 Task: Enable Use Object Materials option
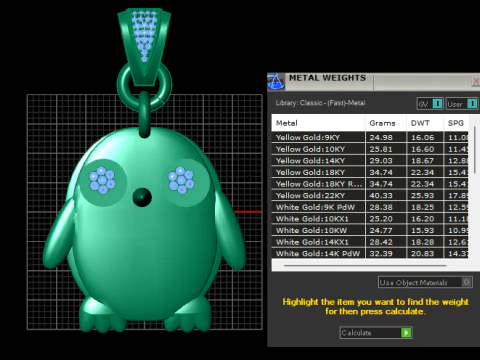point(466,282)
